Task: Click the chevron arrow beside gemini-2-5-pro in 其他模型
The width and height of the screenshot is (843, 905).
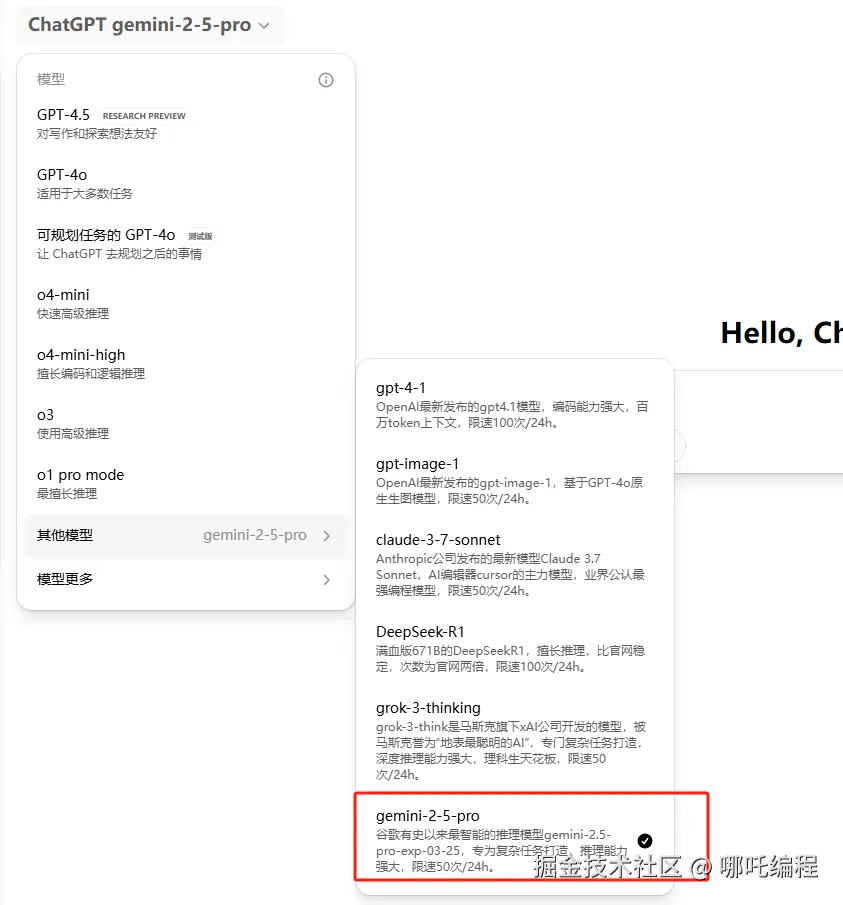Action: tap(327, 536)
